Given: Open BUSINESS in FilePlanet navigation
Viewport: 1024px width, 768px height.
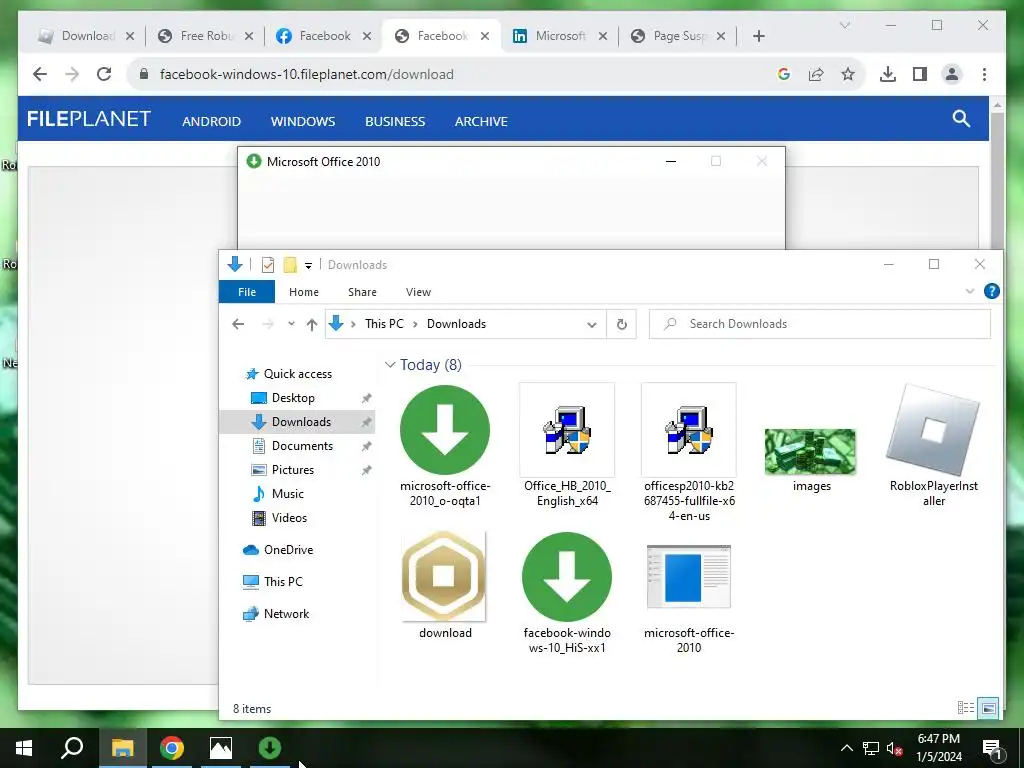Looking at the screenshot, I should coord(395,121).
